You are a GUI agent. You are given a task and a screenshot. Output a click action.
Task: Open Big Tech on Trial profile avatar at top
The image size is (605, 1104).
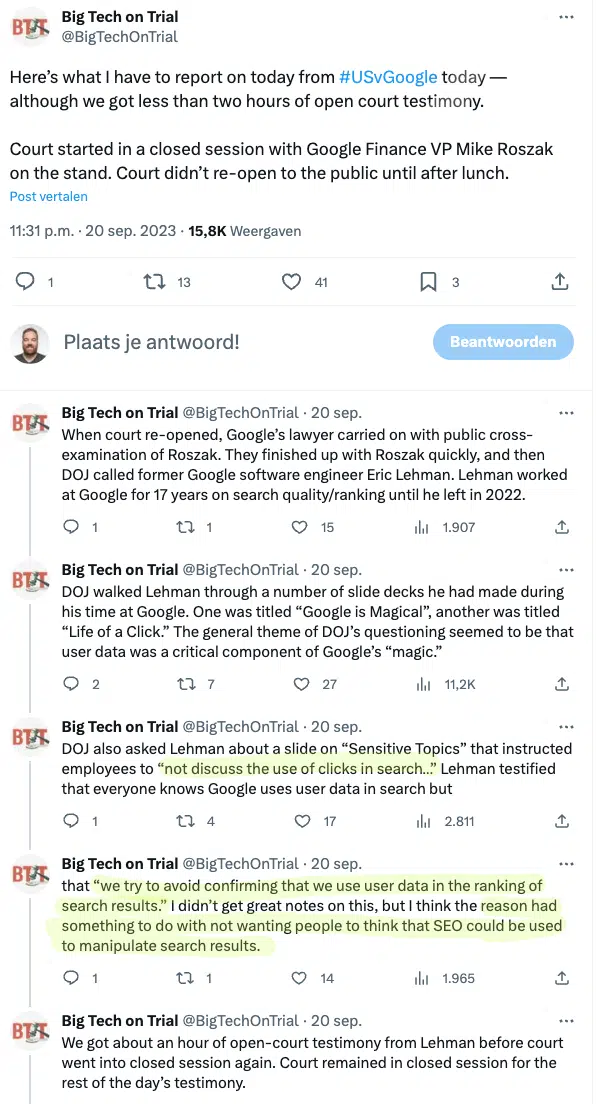tap(30, 27)
